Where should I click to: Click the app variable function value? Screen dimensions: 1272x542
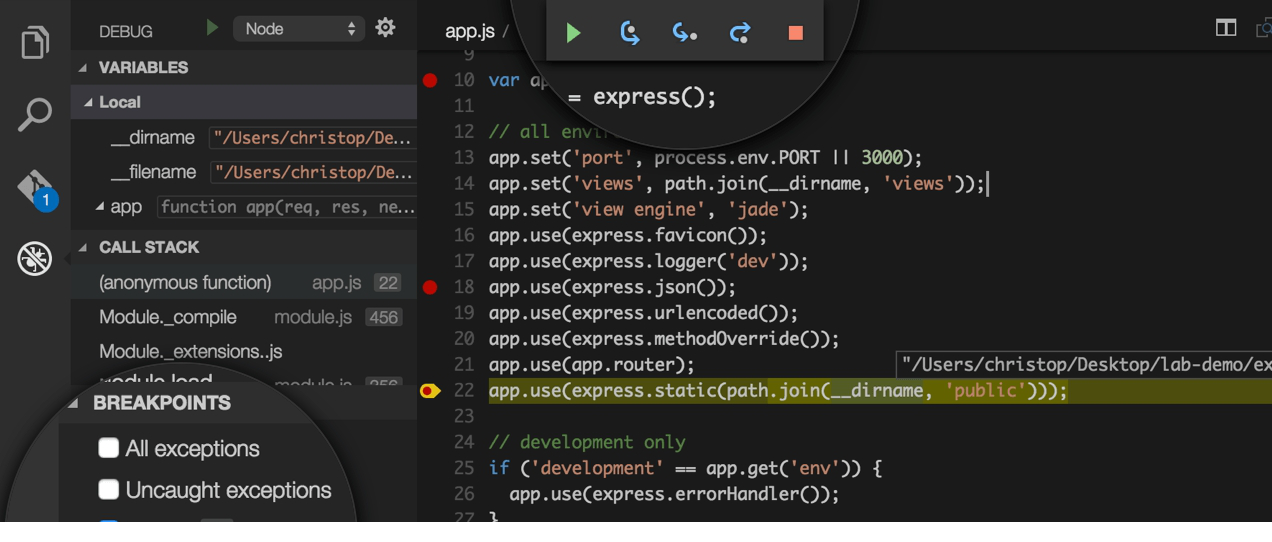coord(286,207)
